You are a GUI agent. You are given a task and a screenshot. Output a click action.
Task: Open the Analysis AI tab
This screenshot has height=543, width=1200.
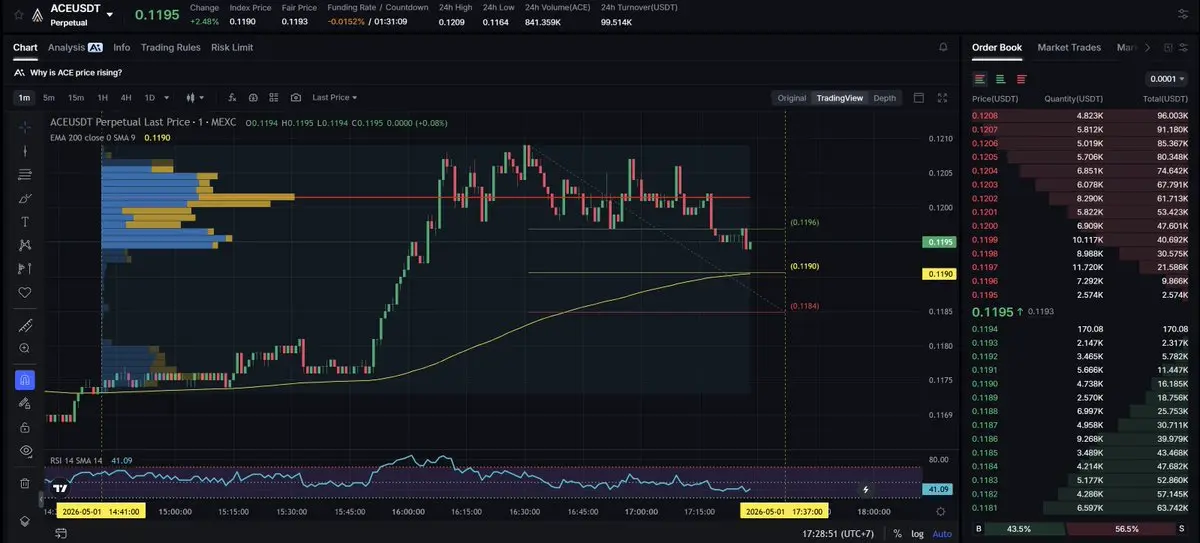pyautogui.click(x=75, y=47)
